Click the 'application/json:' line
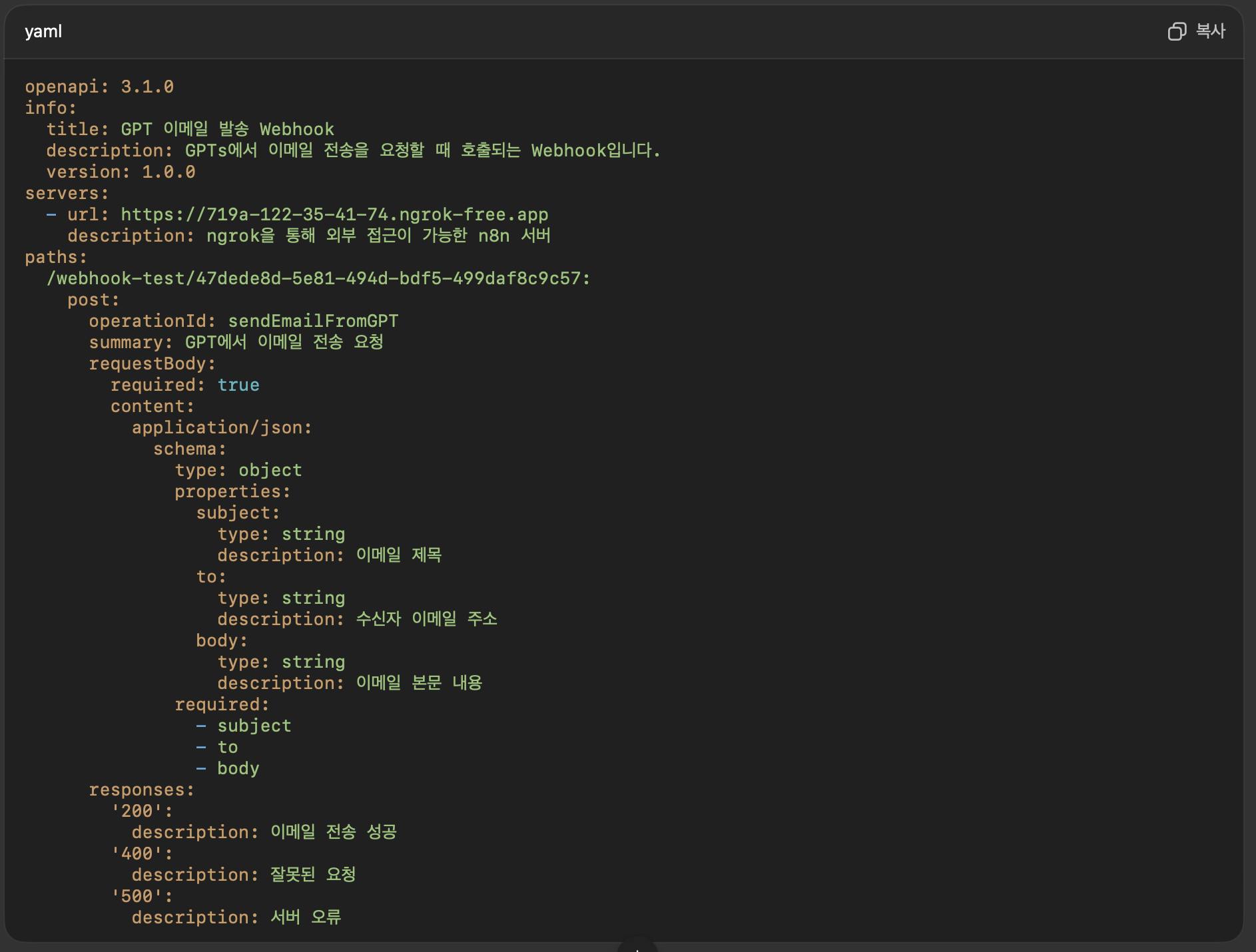The height and width of the screenshot is (952, 1256). pos(222,427)
